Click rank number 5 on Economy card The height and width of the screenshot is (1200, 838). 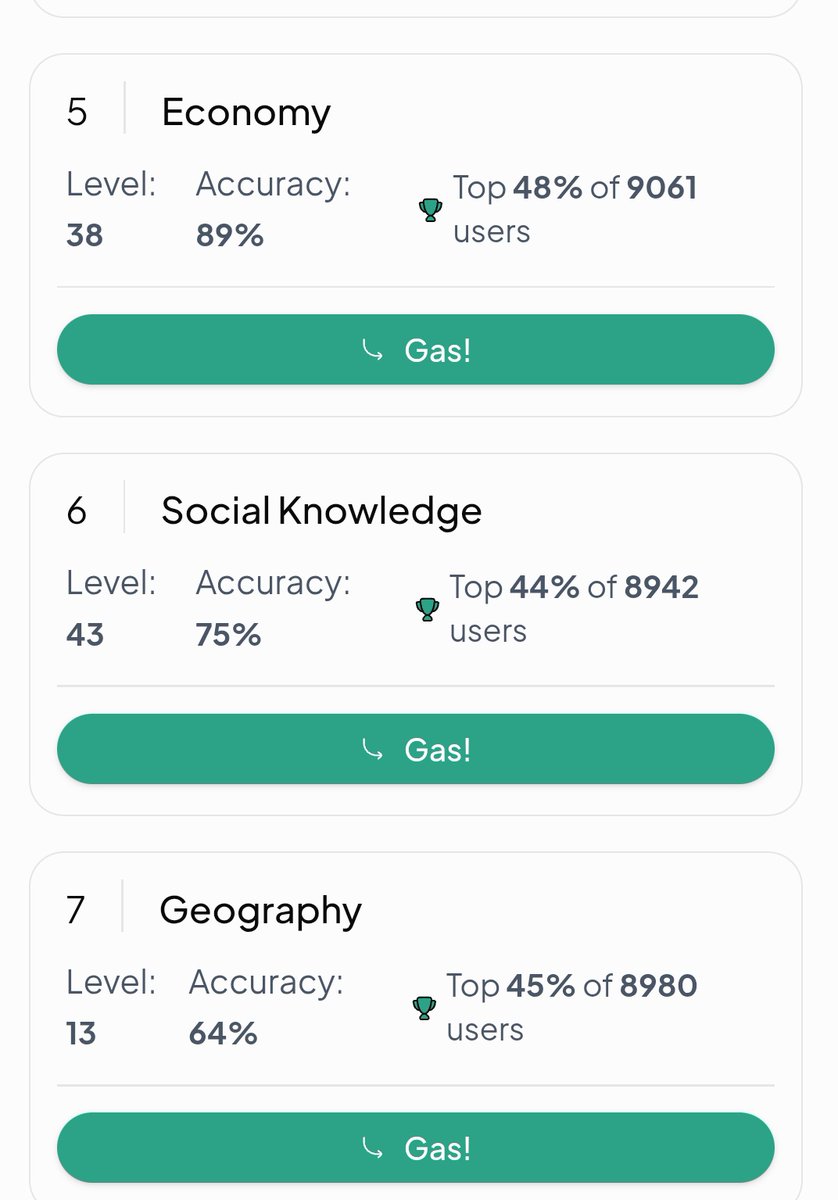point(77,112)
